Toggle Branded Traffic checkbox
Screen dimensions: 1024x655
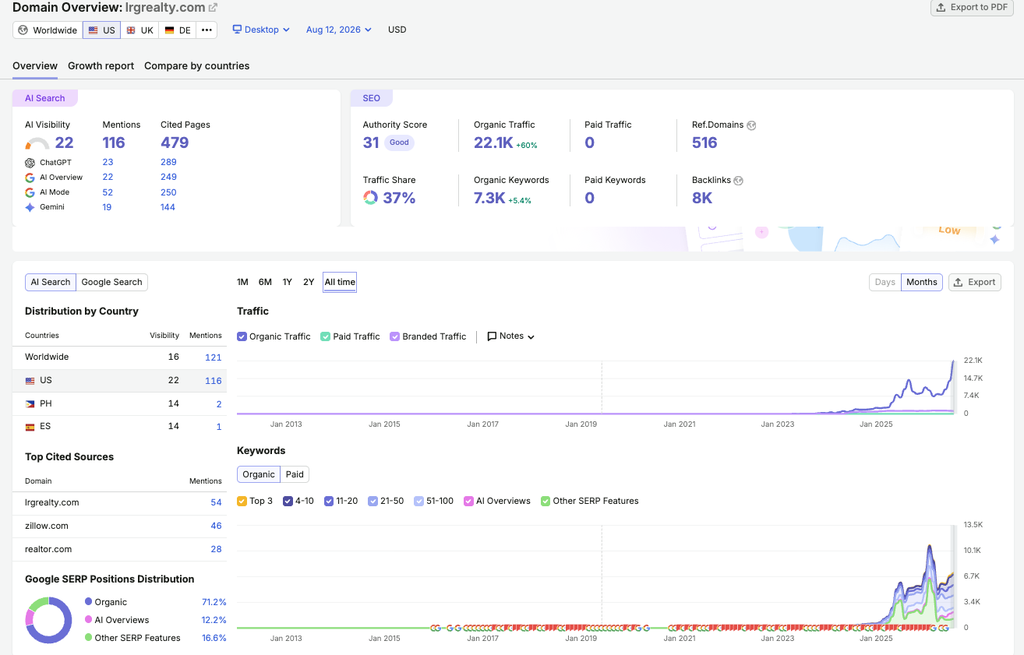coord(394,336)
